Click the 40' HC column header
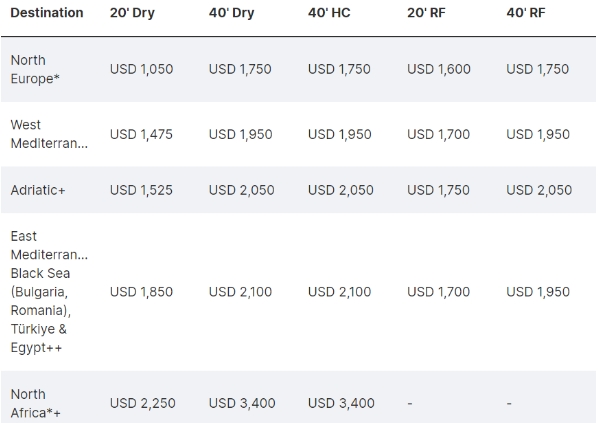 click(329, 13)
